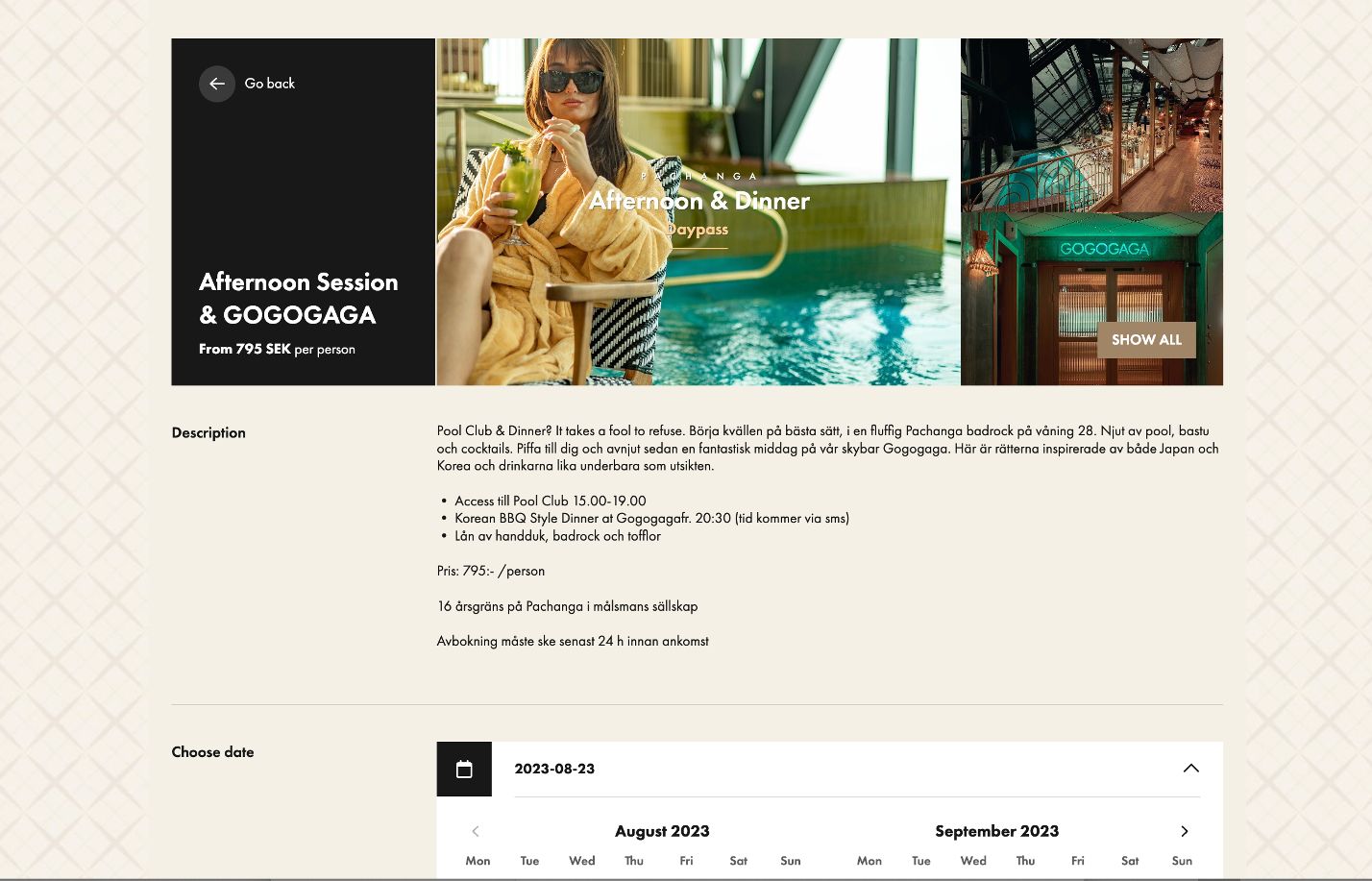Click the Pris: 795:- /person line

[491, 571]
